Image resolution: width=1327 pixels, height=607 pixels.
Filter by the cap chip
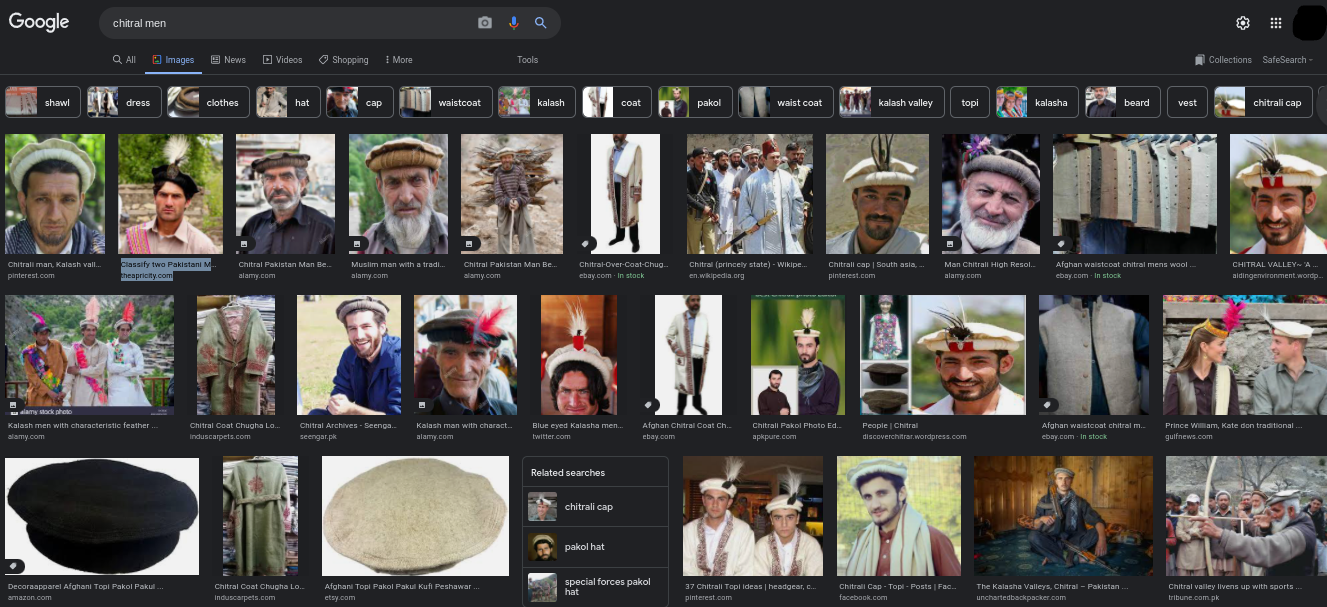tap(359, 102)
